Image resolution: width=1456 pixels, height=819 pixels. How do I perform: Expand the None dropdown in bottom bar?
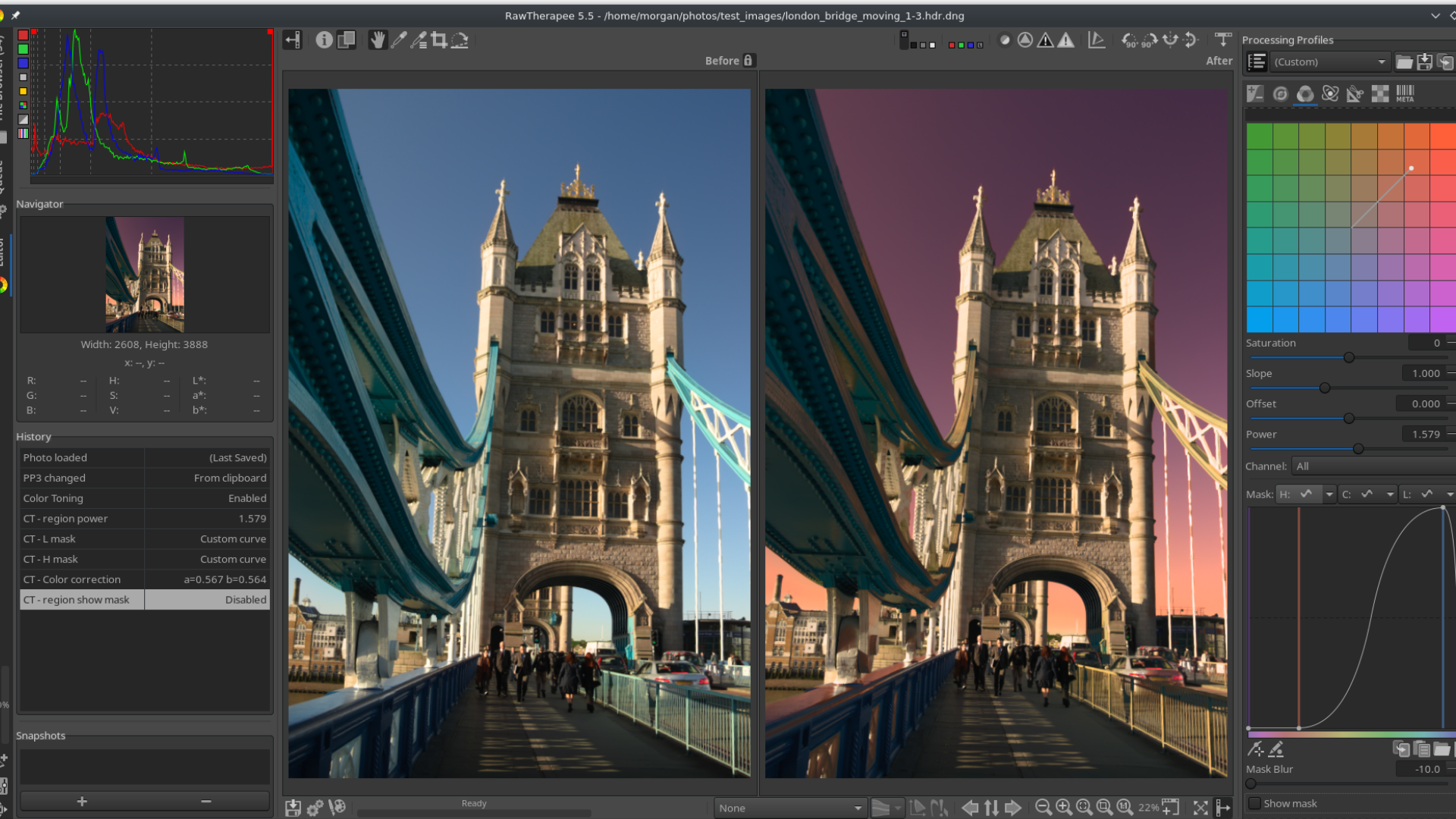pos(789,808)
